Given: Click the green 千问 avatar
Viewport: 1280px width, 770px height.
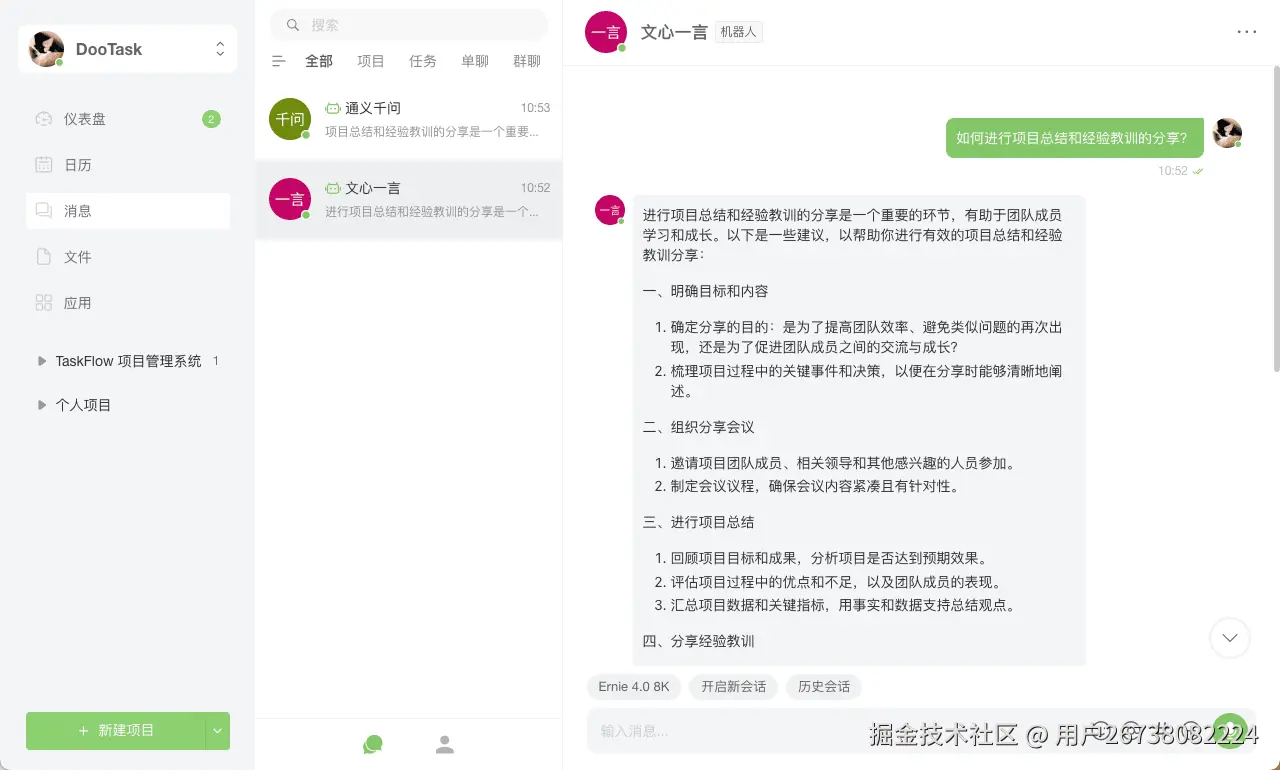Looking at the screenshot, I should (x=290, y=119).
